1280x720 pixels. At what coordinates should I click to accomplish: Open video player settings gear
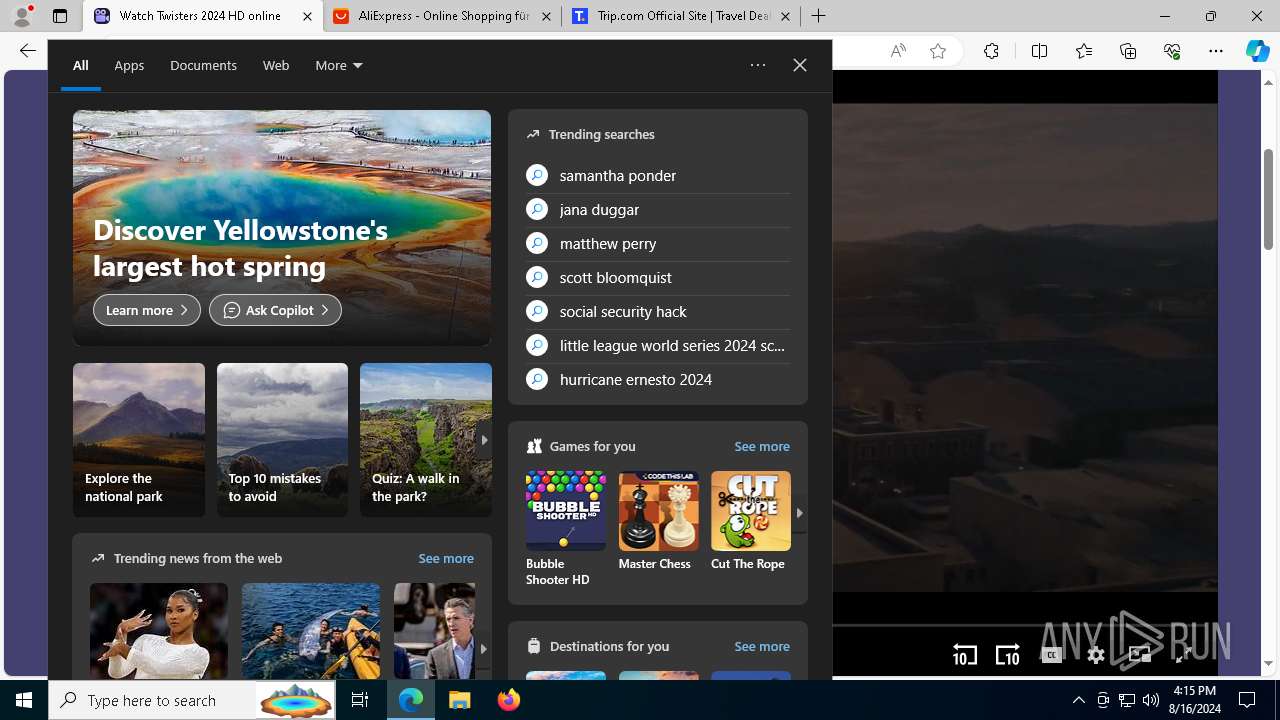pos(1096,656)
